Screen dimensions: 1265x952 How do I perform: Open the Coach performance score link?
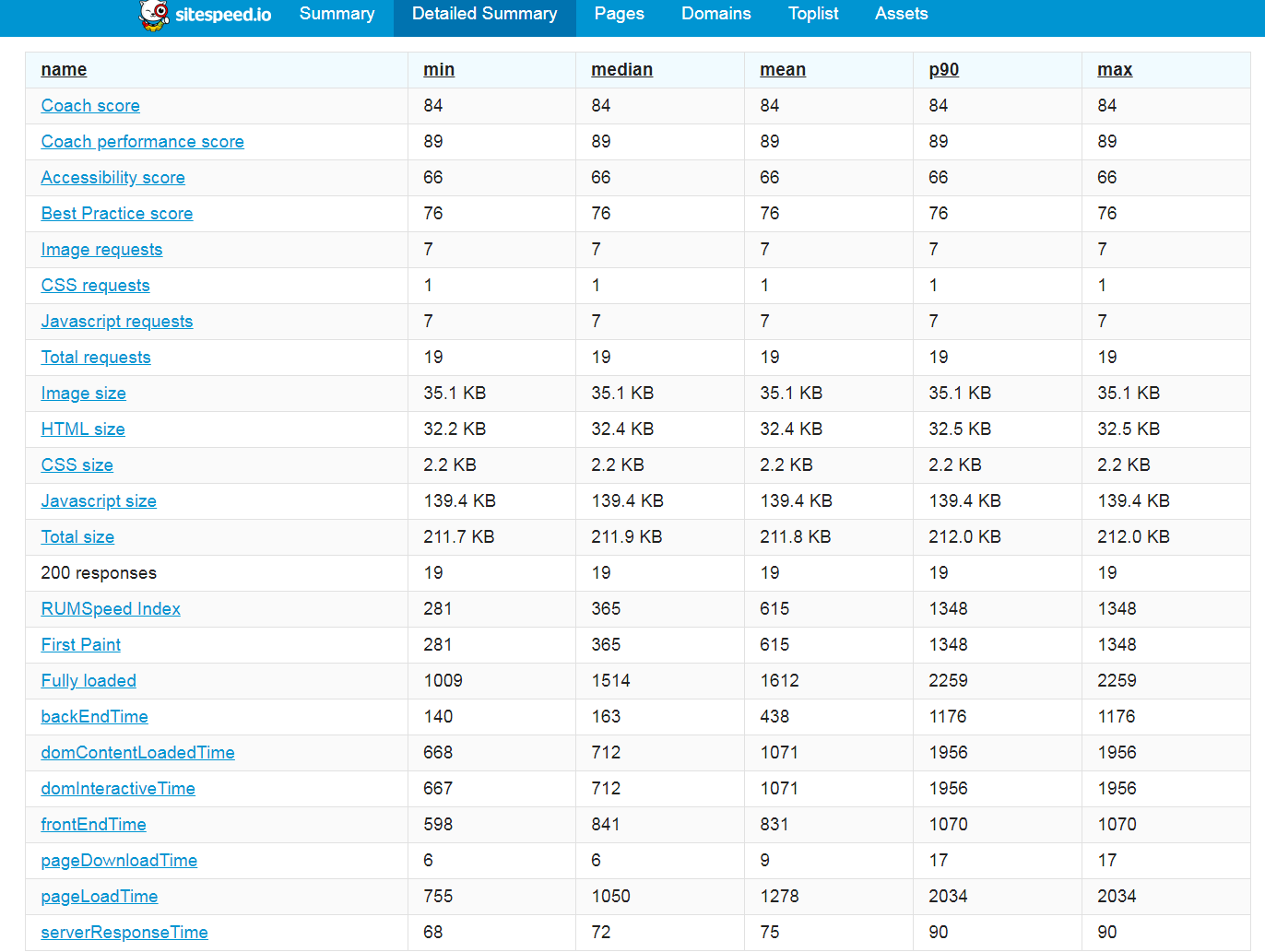[x=143, y=142]
